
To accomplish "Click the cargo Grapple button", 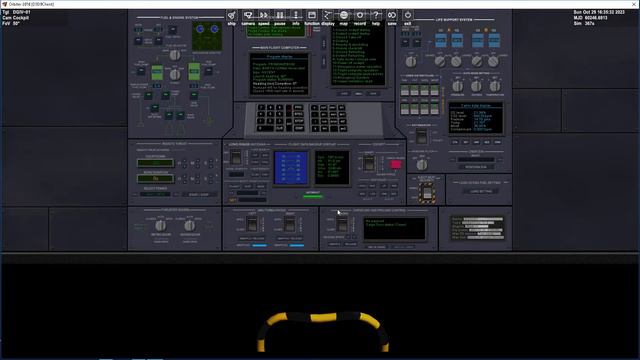I will point(334,244).
